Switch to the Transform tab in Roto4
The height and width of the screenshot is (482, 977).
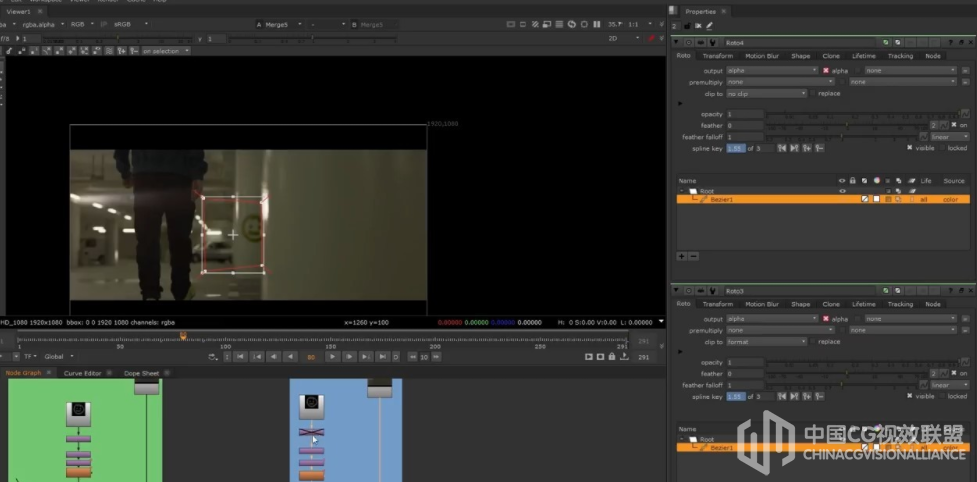tap(718, 56)
